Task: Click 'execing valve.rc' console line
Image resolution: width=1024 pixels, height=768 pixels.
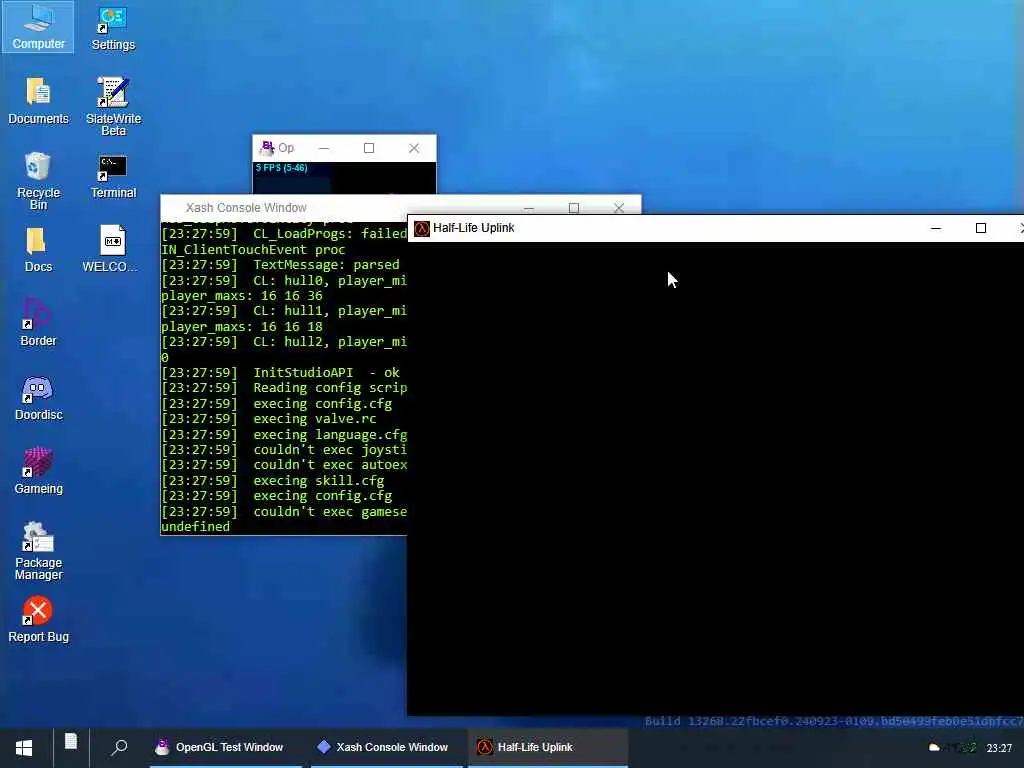Action: tap(268, 419)
